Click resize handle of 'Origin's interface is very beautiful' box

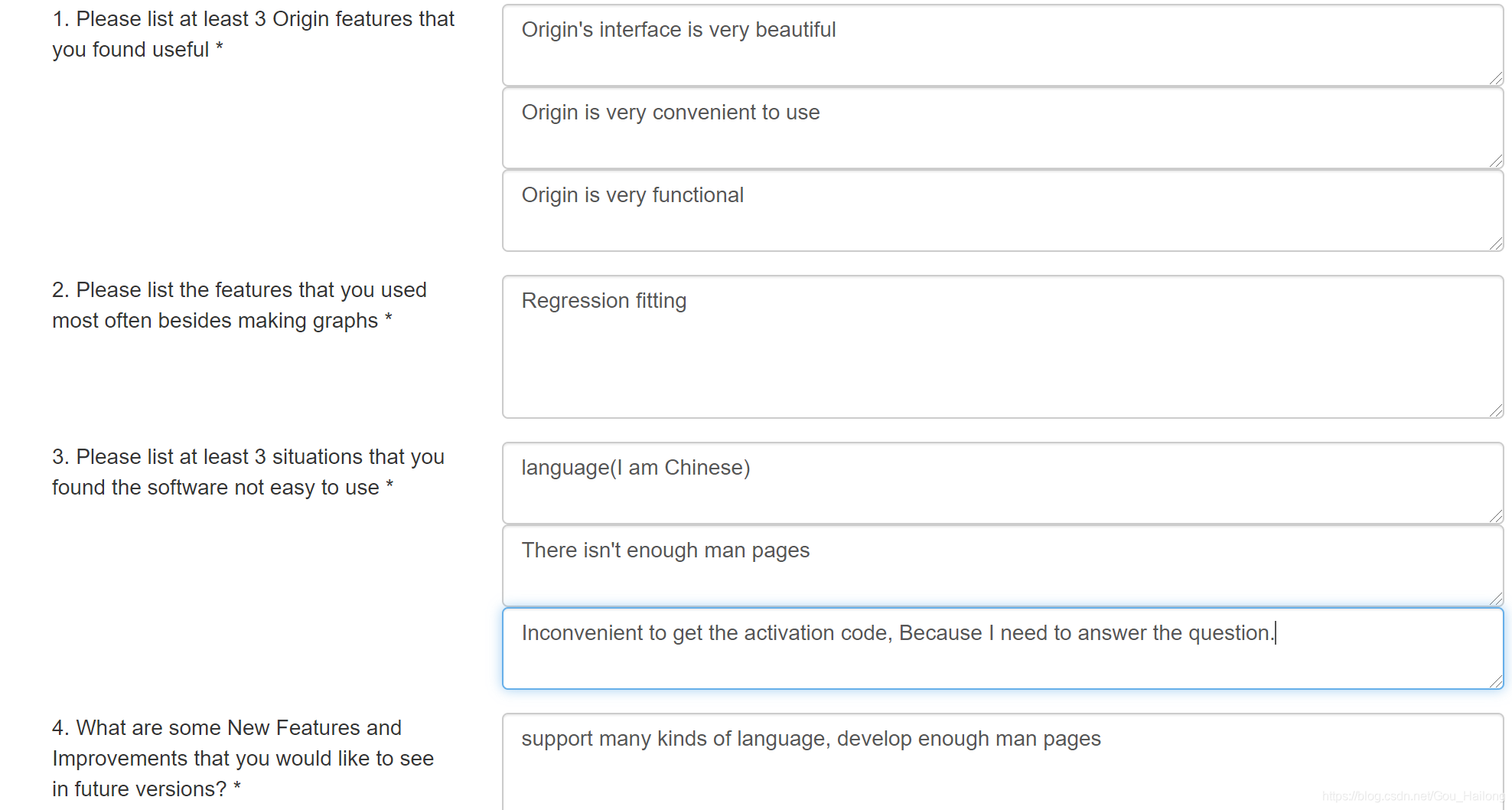click(x=1496, y=78)
